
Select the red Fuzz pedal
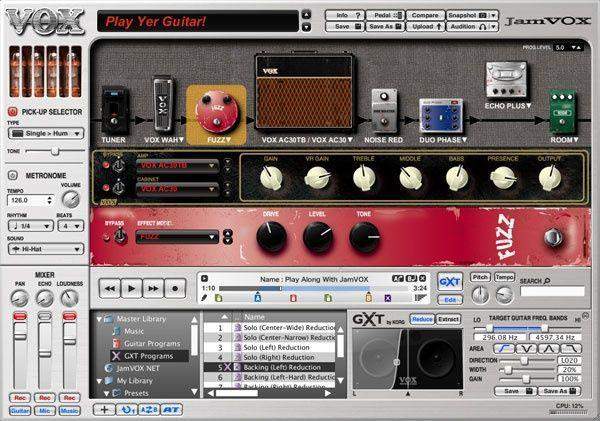[216, 112]
